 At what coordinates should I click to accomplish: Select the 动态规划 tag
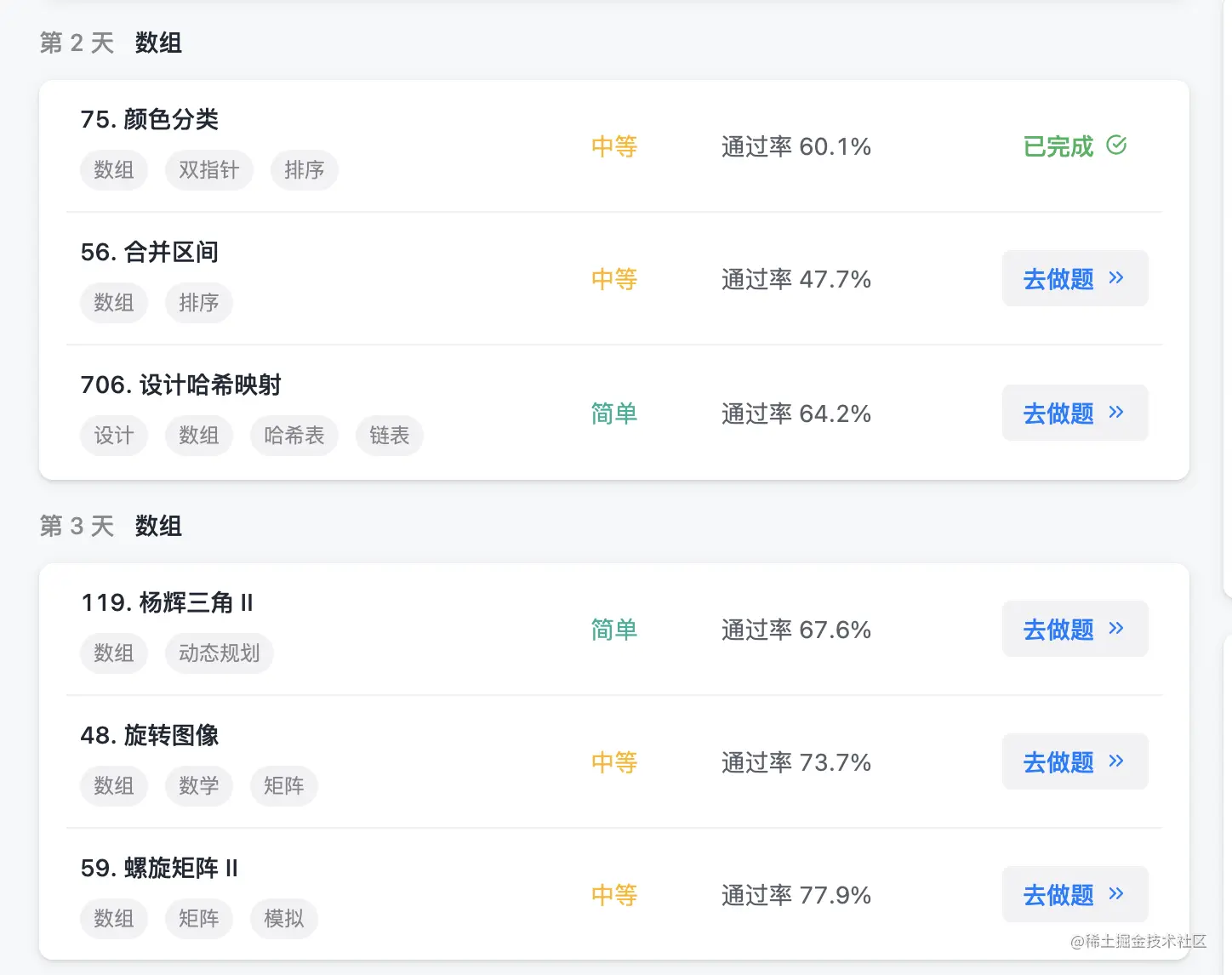tap(219, 653)
